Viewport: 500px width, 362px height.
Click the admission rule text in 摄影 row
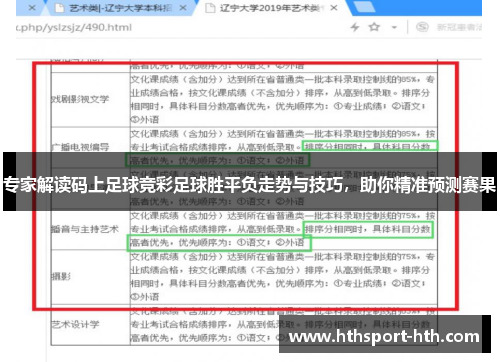click(x=283, y=277)
